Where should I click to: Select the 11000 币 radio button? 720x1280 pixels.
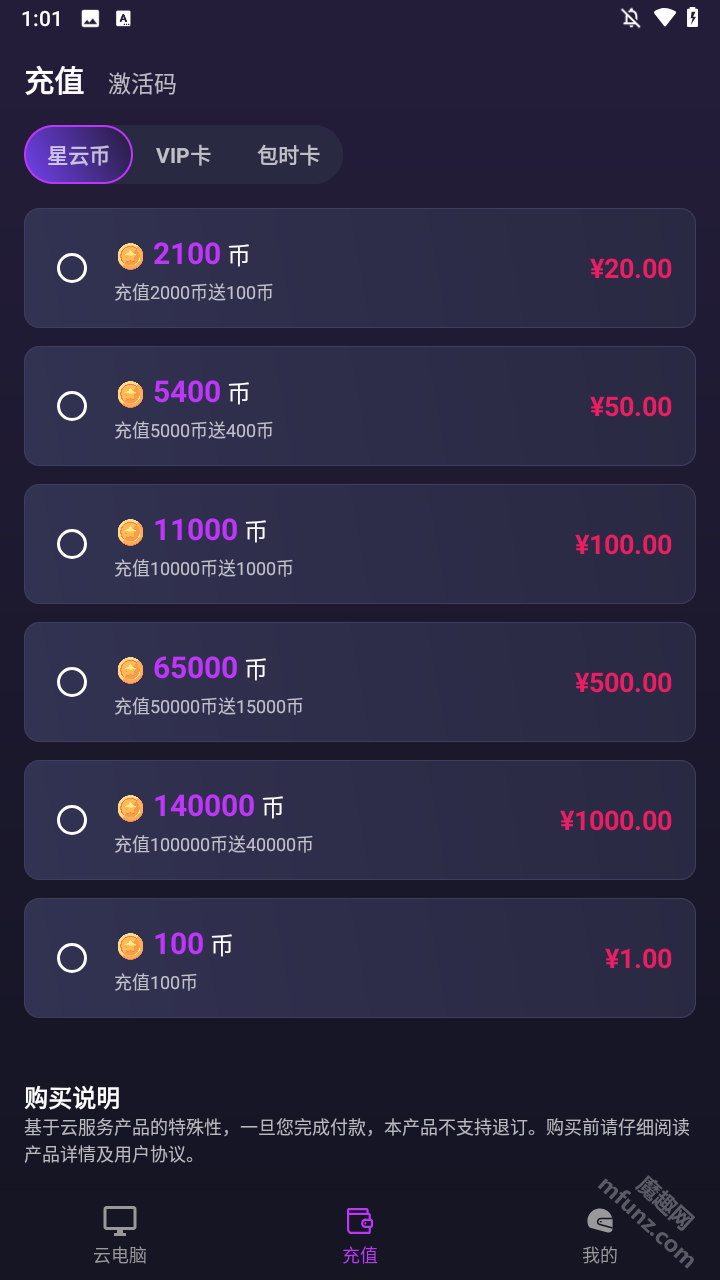coord(72,544)
